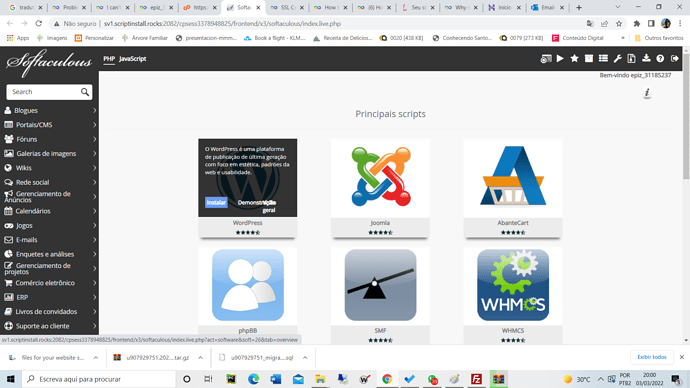Expand the Blogues category

[x=49, y=110]
